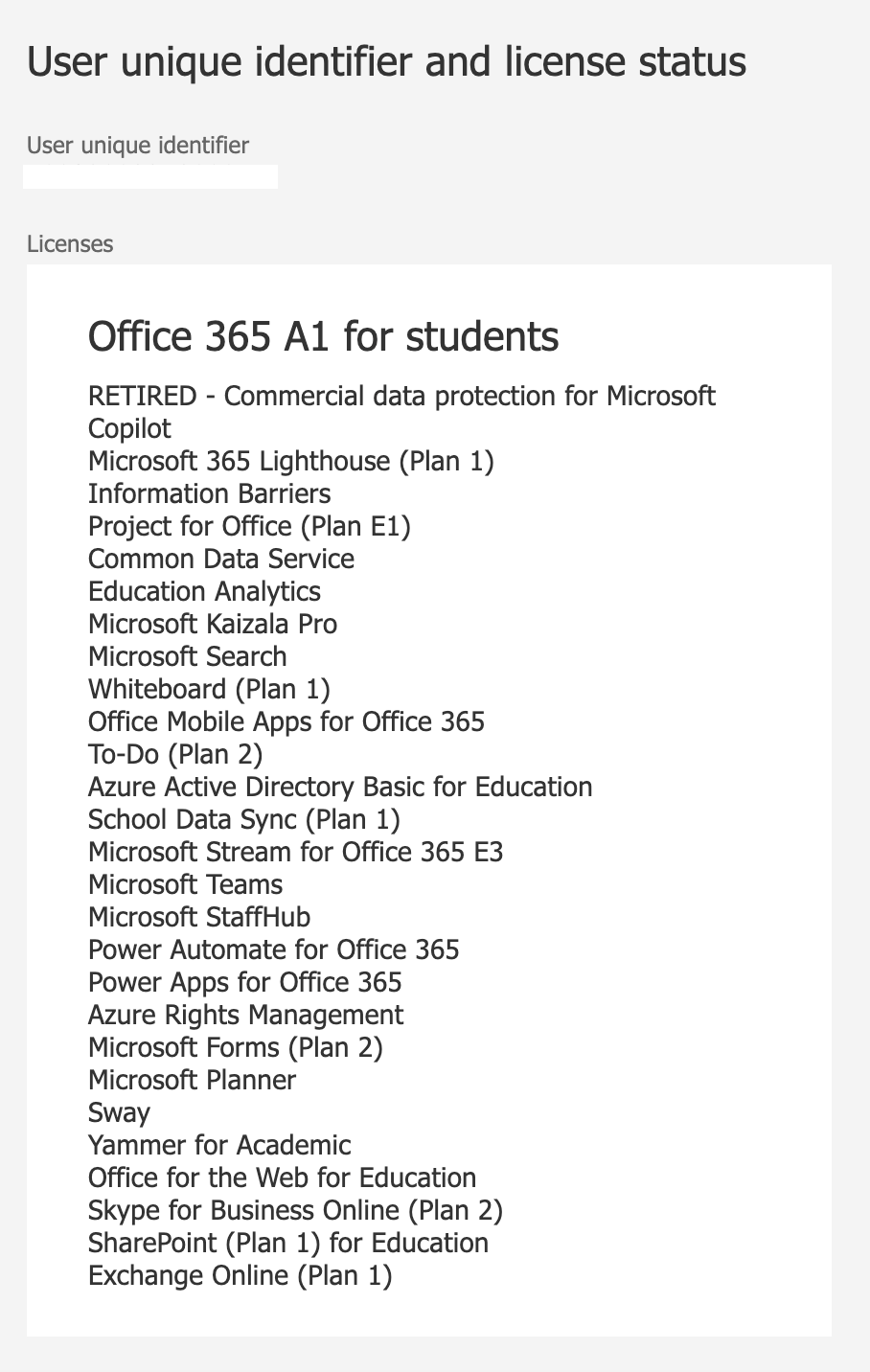The height and width of the screenshot is (1372, 870).
Task: Click Power Automate for Office 365
Action: click(274, 950)
